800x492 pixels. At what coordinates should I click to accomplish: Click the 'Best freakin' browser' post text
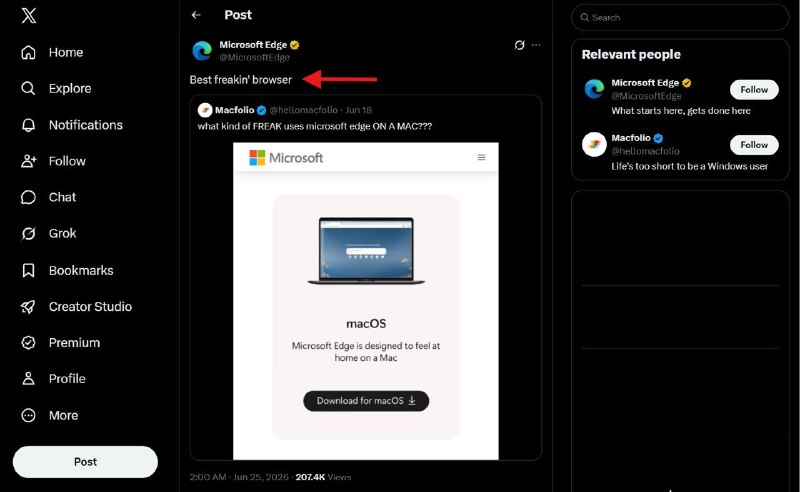pos(240,80)
